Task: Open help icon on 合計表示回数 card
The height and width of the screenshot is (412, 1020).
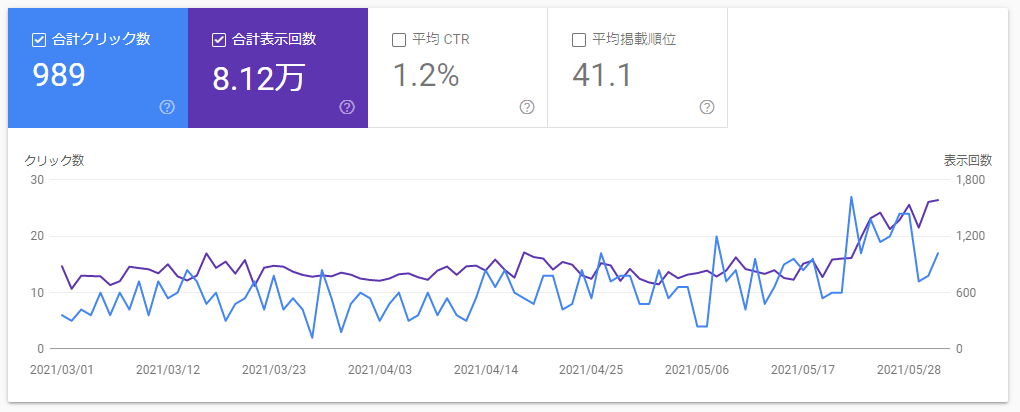Action: pos(347,107)
